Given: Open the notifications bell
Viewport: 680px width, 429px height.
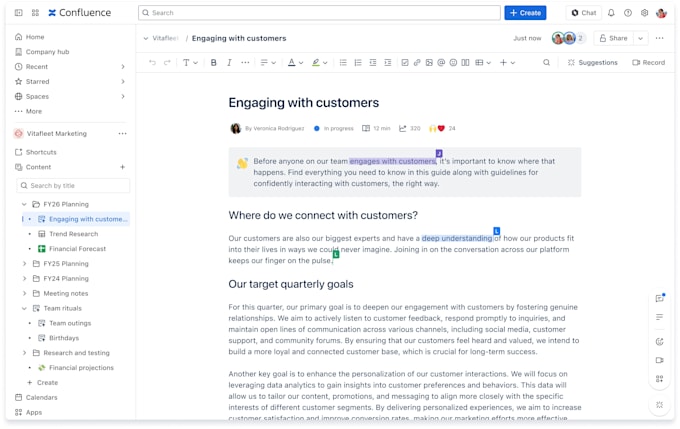Looking at the screenshot, I should pyautogui.click(x=611, y=13).
